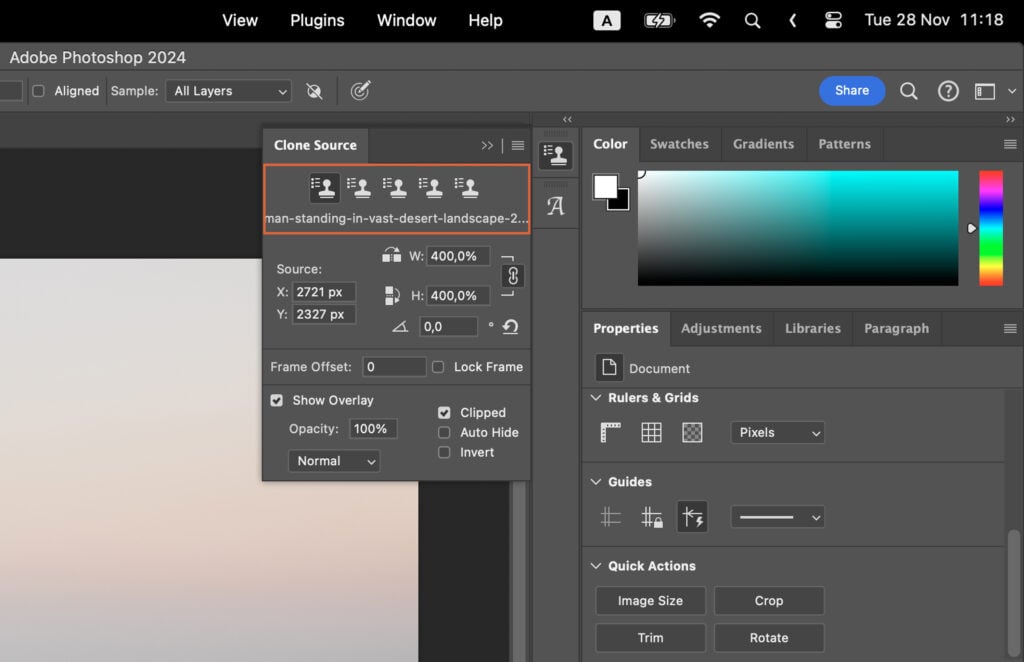Open the Normal blend mode dropdown
This screenshot has height=662, width=1024.
point(334,461)
